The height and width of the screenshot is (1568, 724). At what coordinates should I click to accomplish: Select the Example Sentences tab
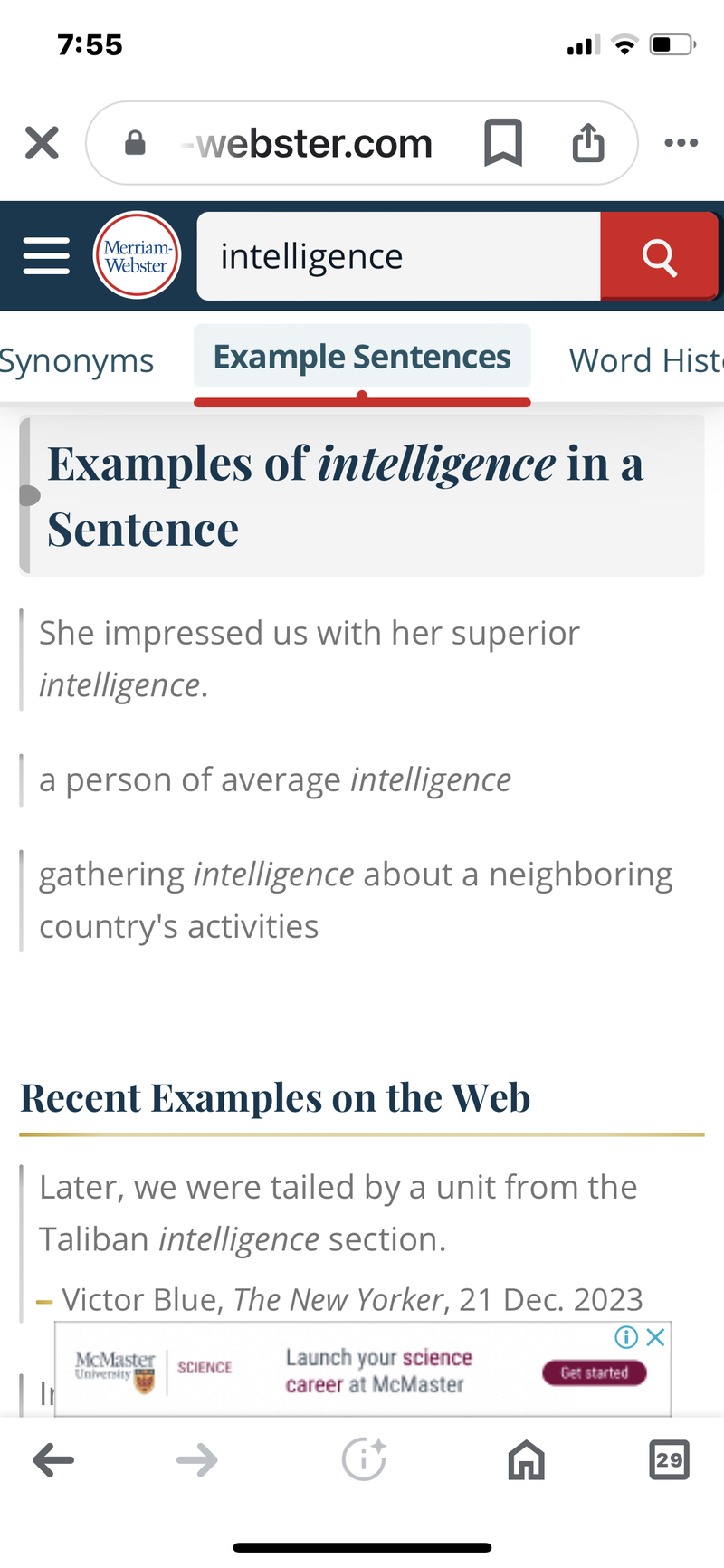point(361,357)
